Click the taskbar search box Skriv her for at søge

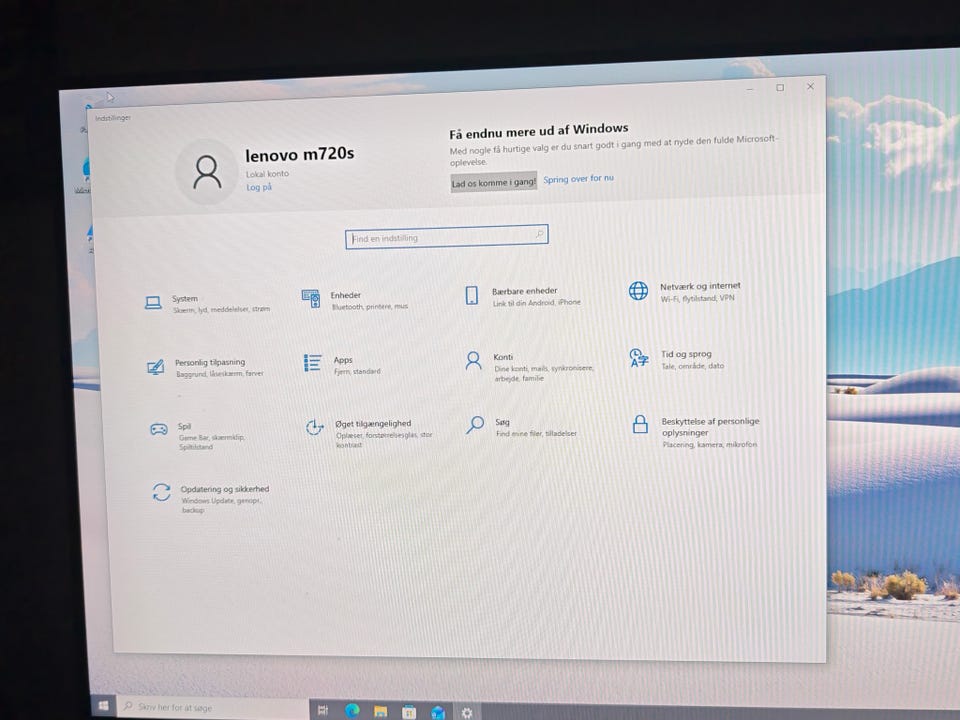click(x=212, y=707)
